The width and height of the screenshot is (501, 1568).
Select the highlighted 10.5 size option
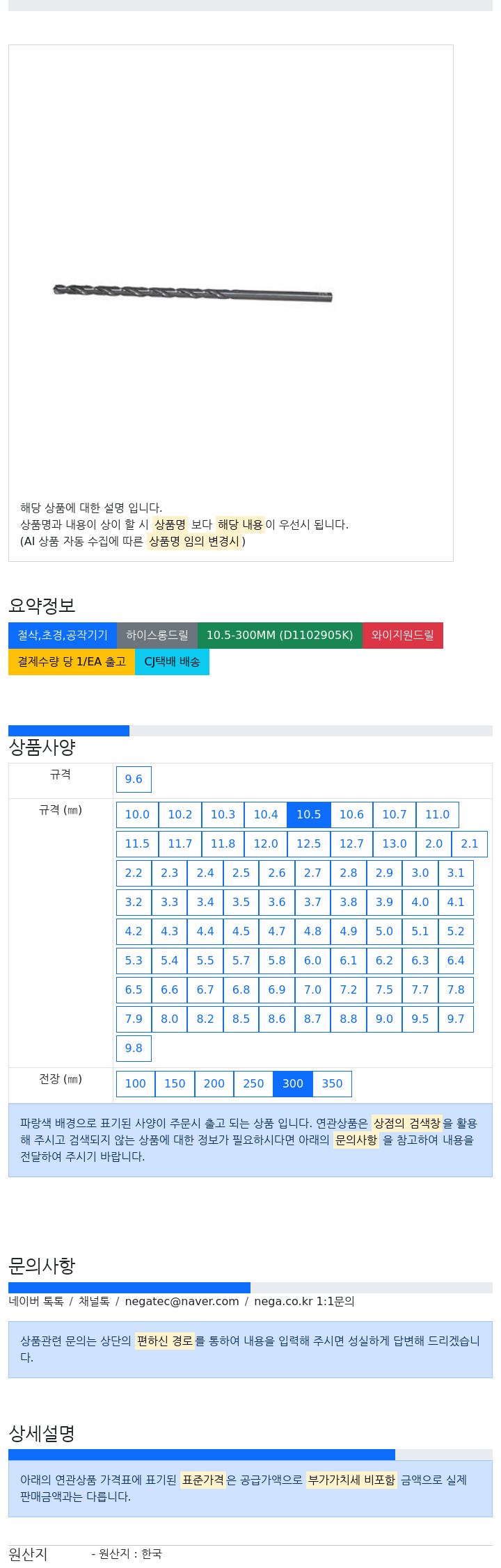pos(309,815)
